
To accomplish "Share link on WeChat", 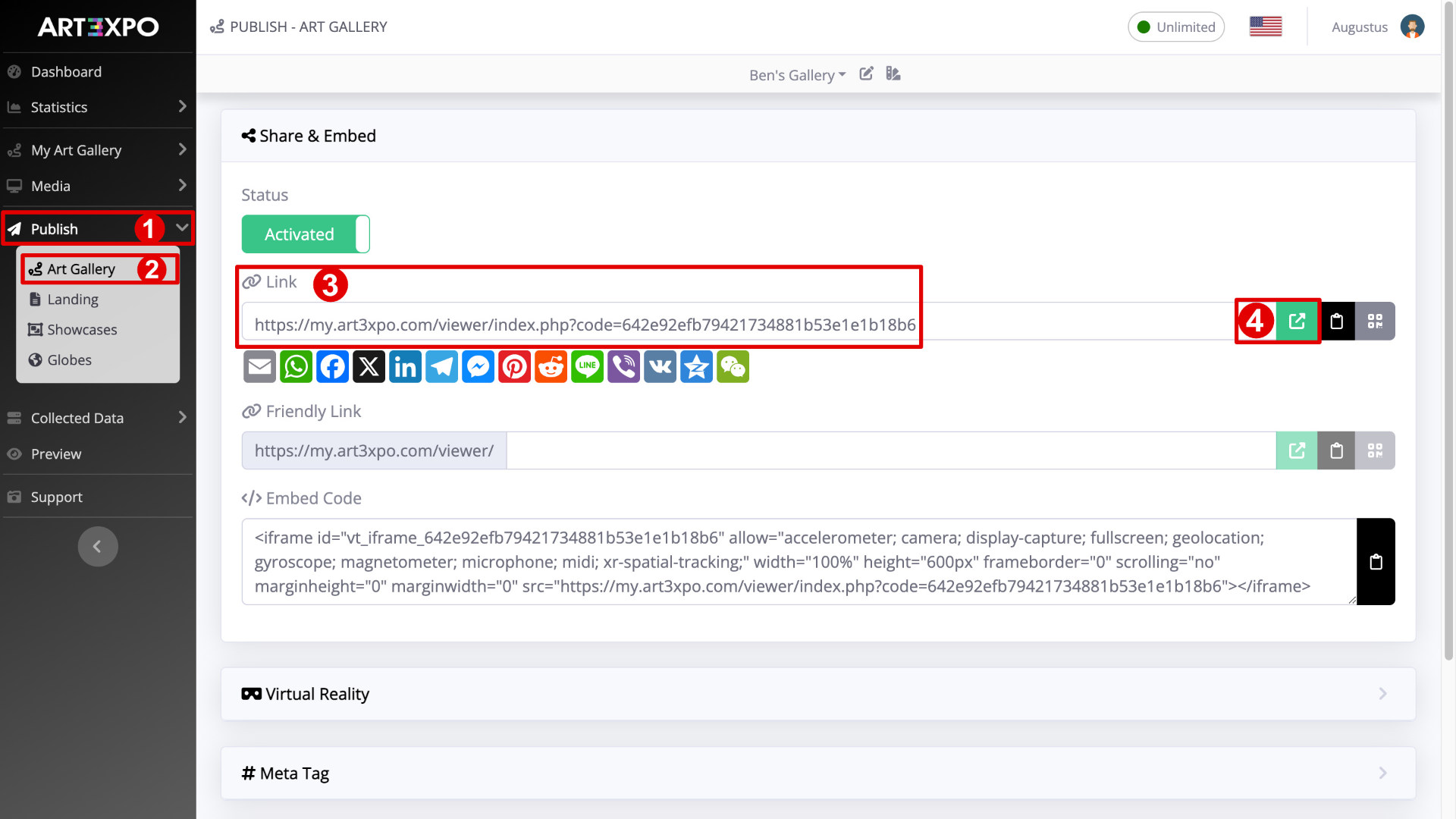I will tap(733, 367).
